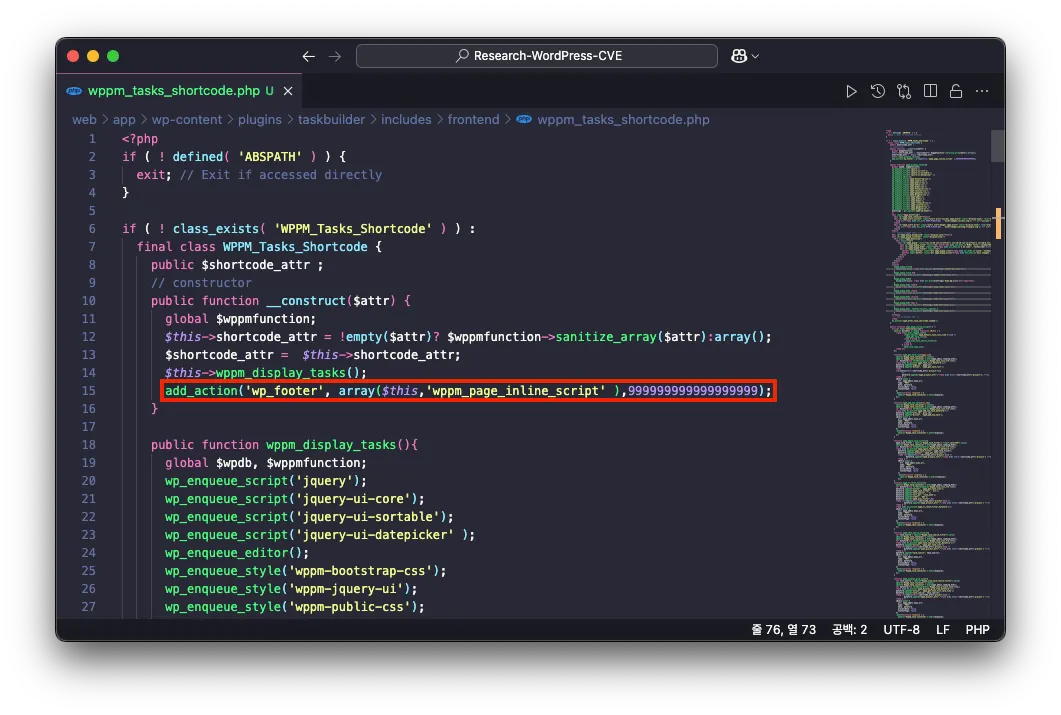Select PHP language mode in status bar
Image resolution: width=1061 pixels, height=715 pixels.
[x=977, y=630]
